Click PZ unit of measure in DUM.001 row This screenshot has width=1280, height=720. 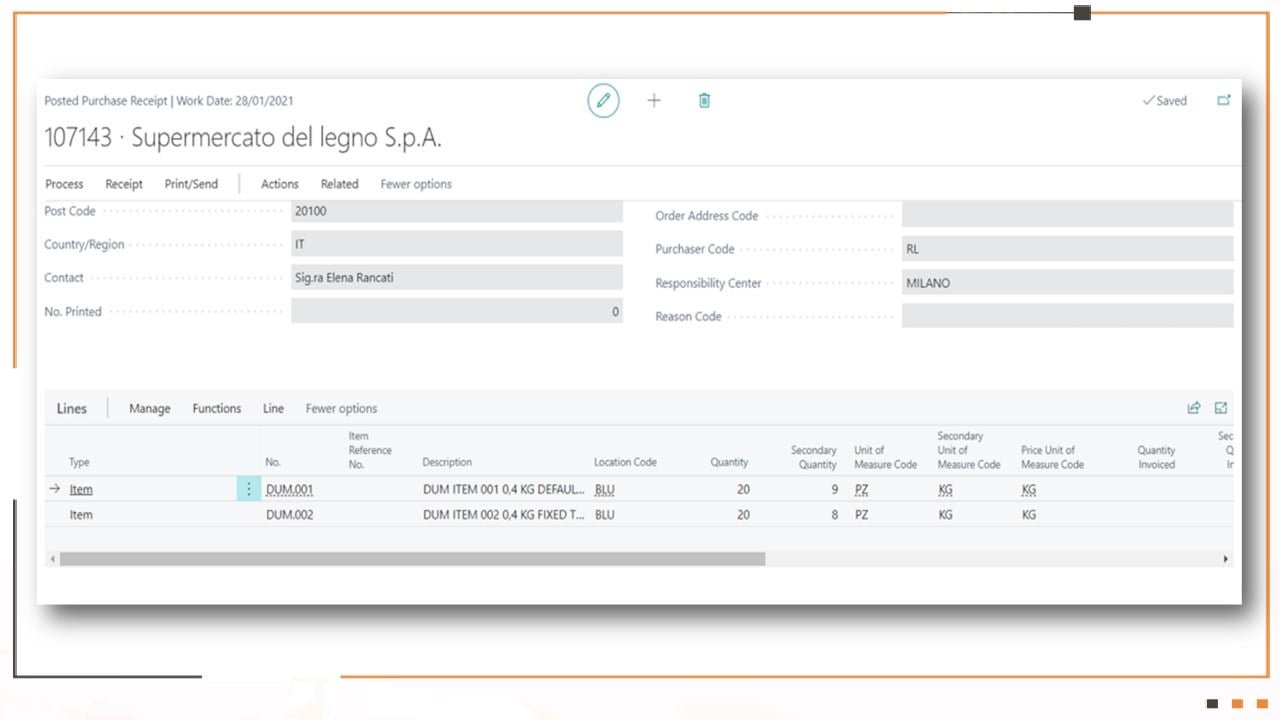coord(862,489)
